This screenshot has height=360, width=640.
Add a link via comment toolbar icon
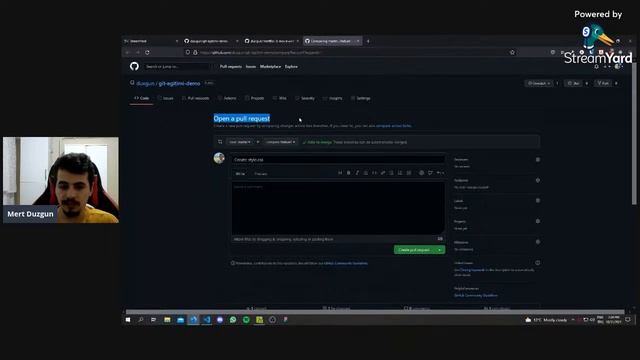point(383,173)
